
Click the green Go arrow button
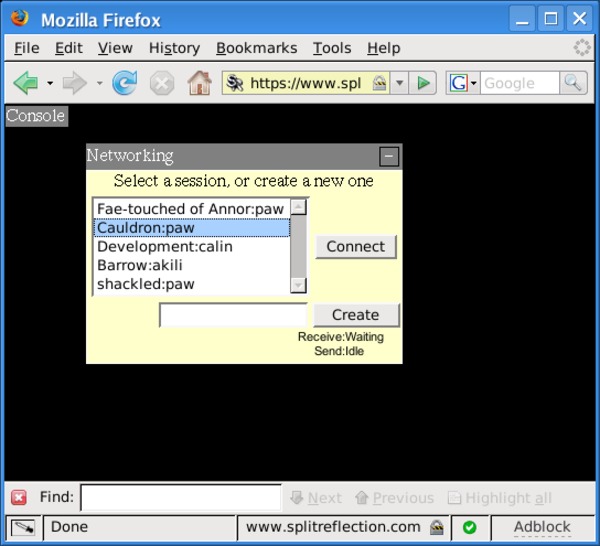[x=423, y=83]
